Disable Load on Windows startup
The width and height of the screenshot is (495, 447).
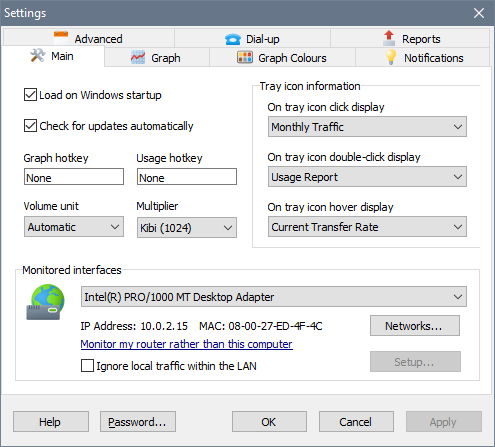[30, 95]
